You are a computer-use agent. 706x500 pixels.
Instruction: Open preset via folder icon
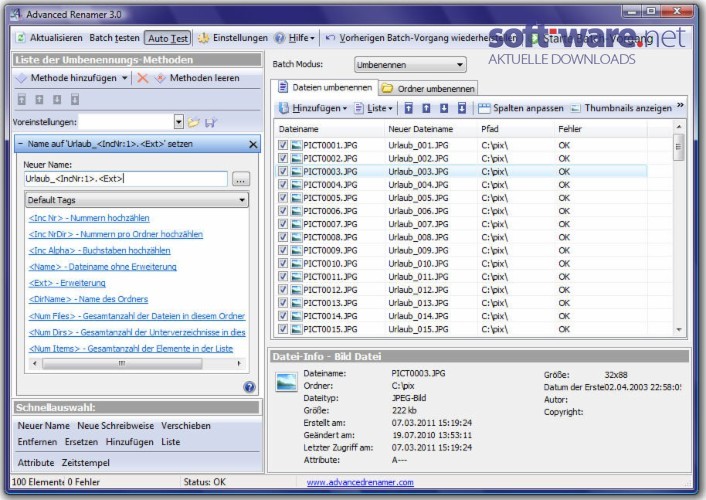(x=194, y=122)
